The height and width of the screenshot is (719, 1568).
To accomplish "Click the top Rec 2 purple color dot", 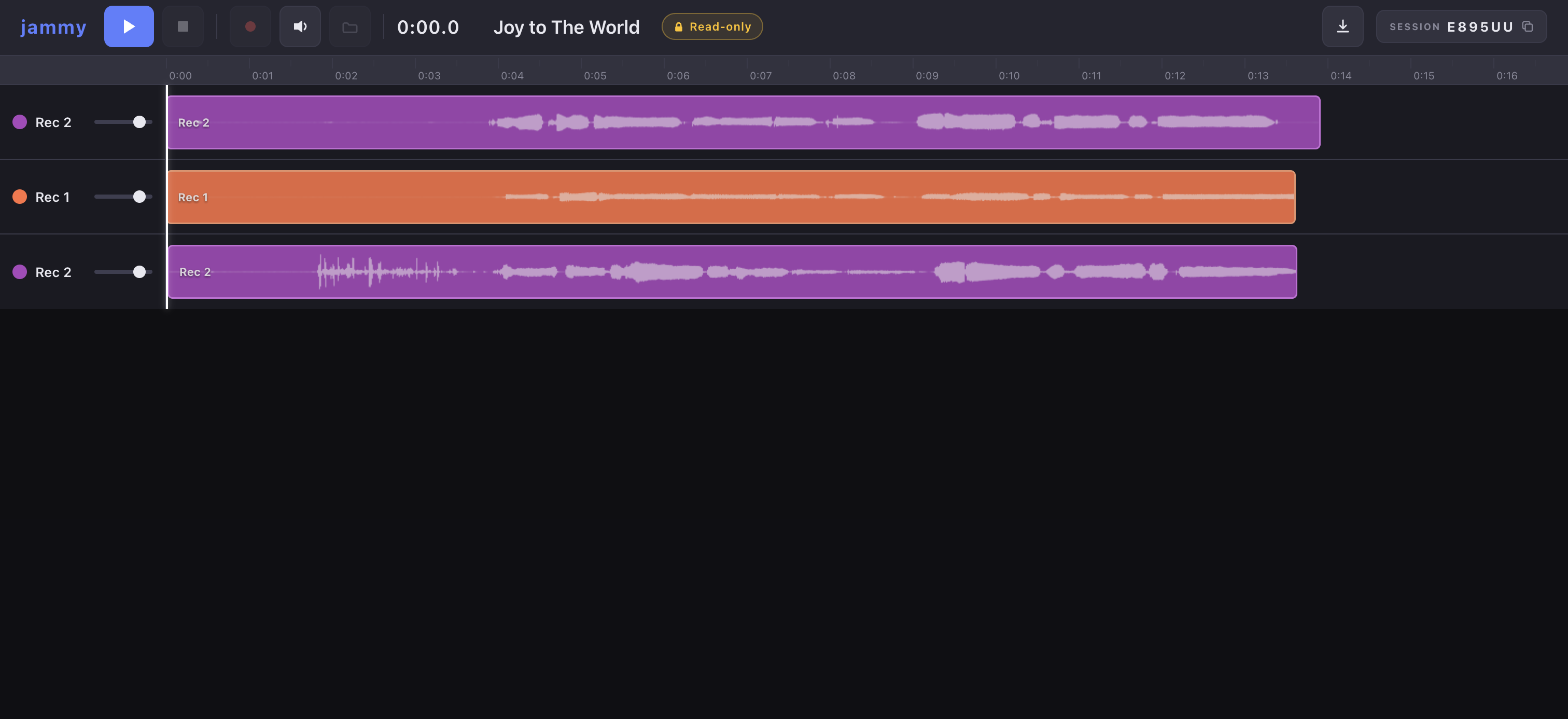I will [x=20, y=122].
